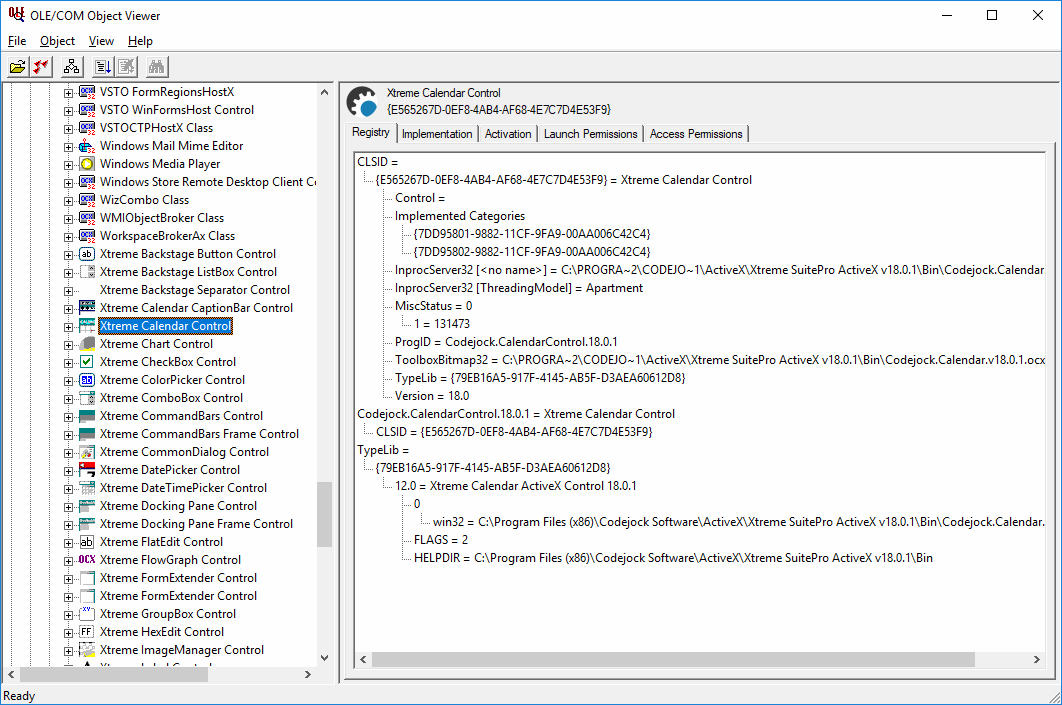
Task: Switch to the Launch Permissions tab
Action: click(591, 134)
